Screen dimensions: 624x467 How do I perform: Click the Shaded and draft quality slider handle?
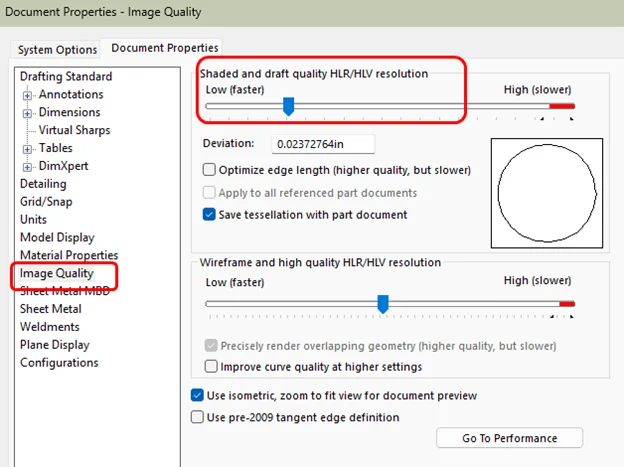(288, 105)
